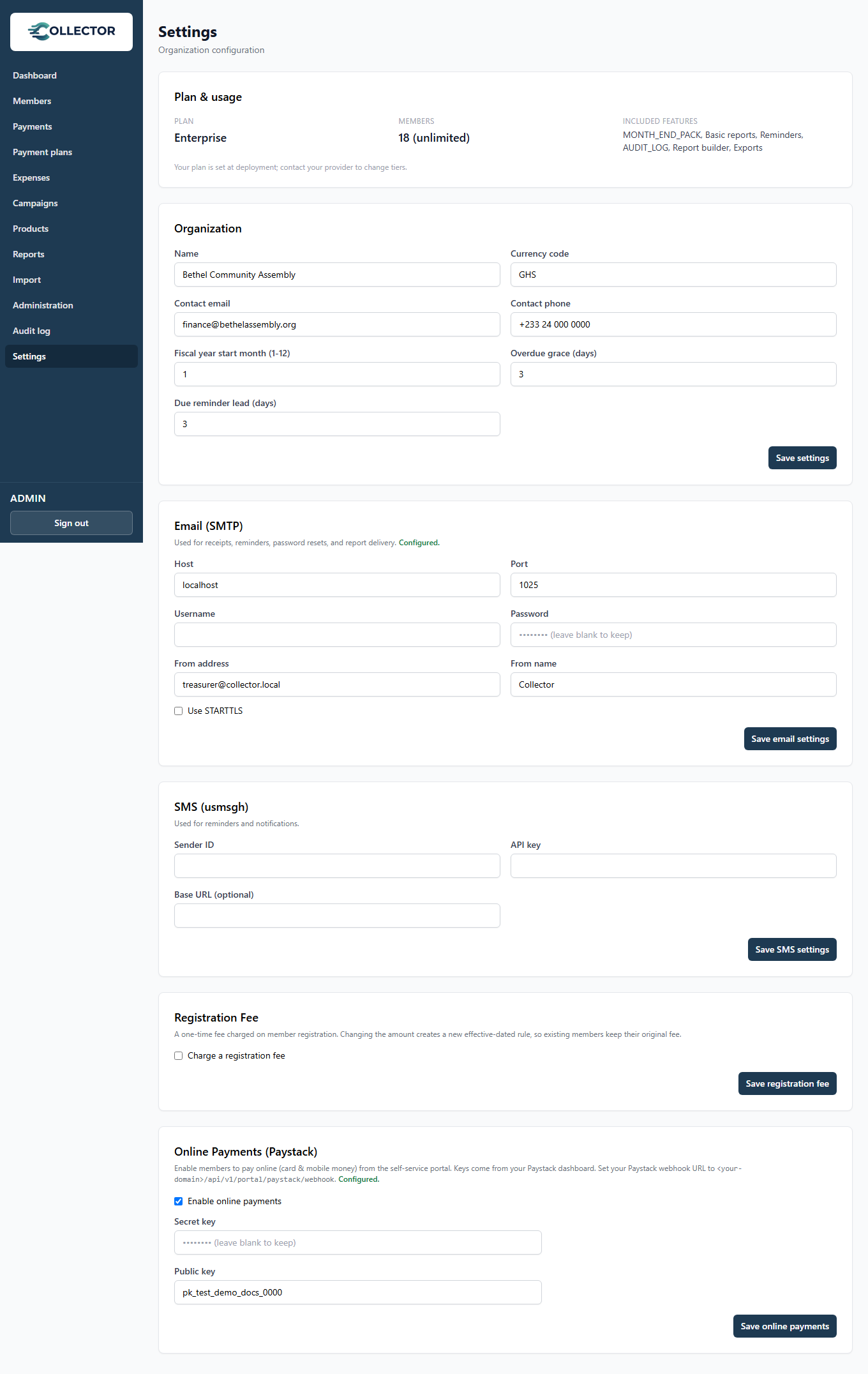Click Save SMS settings
This screenshot has height=1374, width=868.
792,949
